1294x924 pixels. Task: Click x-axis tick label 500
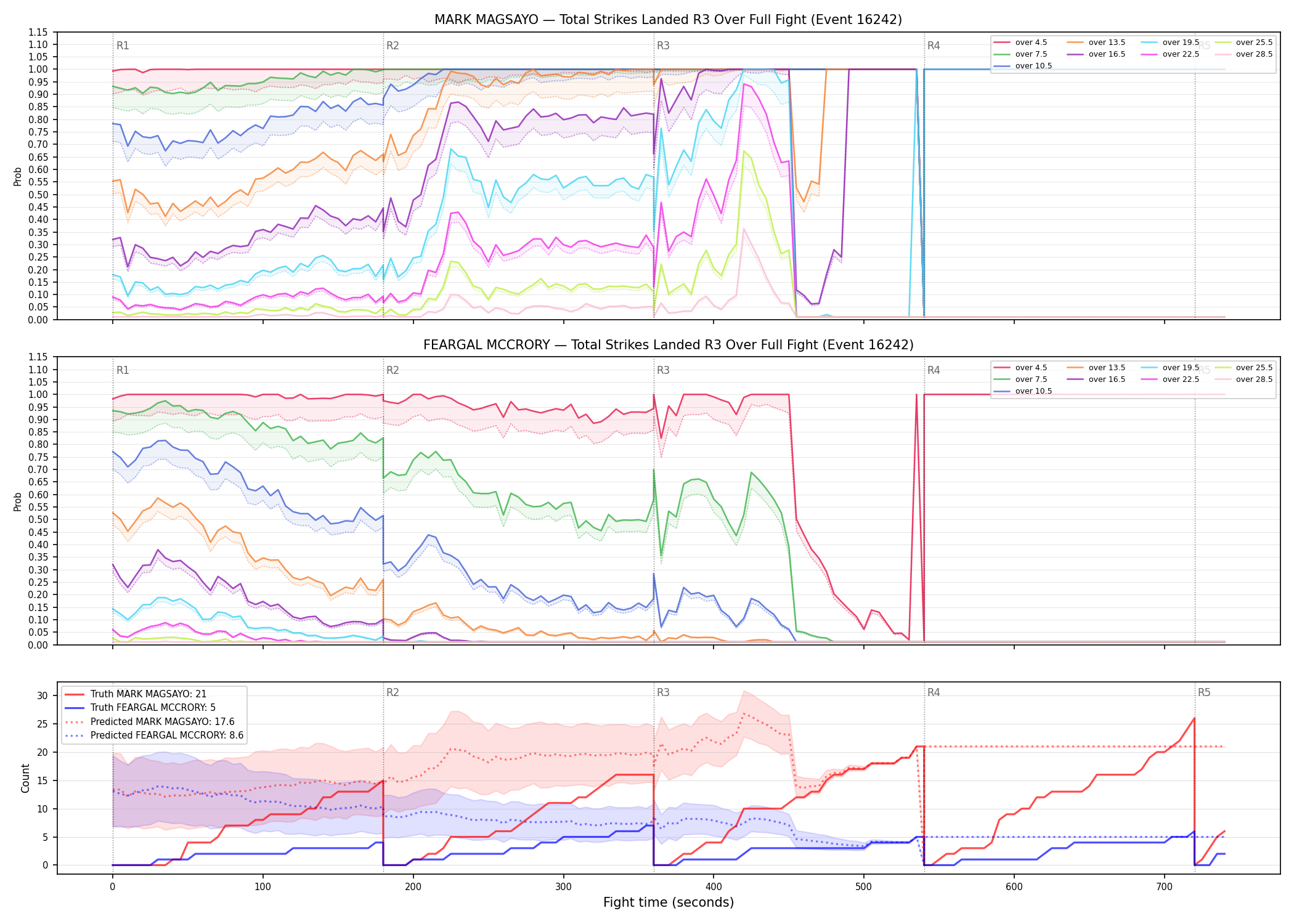click(864, 887)
